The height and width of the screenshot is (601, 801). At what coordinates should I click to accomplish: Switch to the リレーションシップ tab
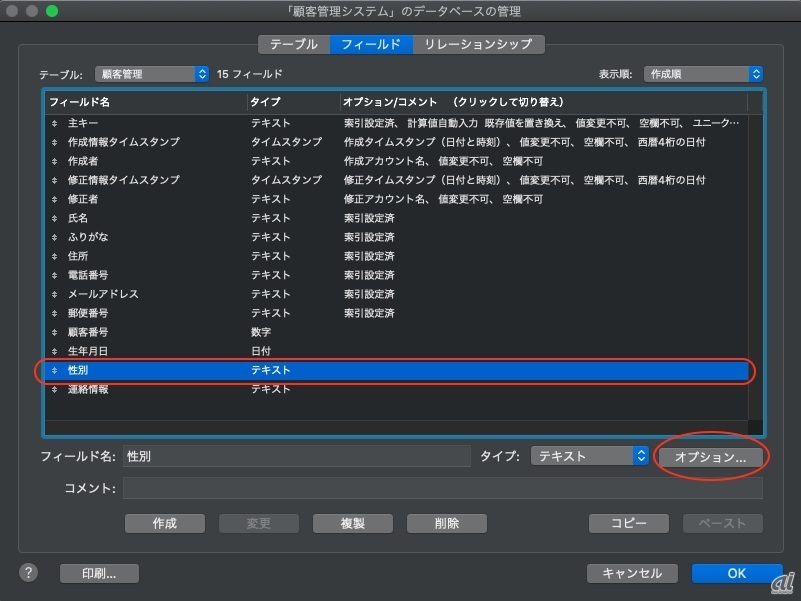[479, 44]
